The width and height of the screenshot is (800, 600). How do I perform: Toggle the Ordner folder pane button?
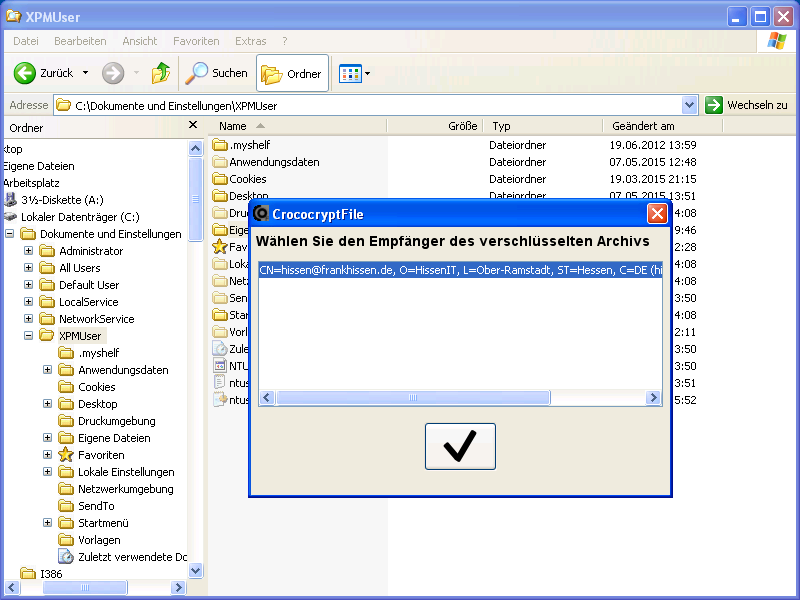point(292,73)
